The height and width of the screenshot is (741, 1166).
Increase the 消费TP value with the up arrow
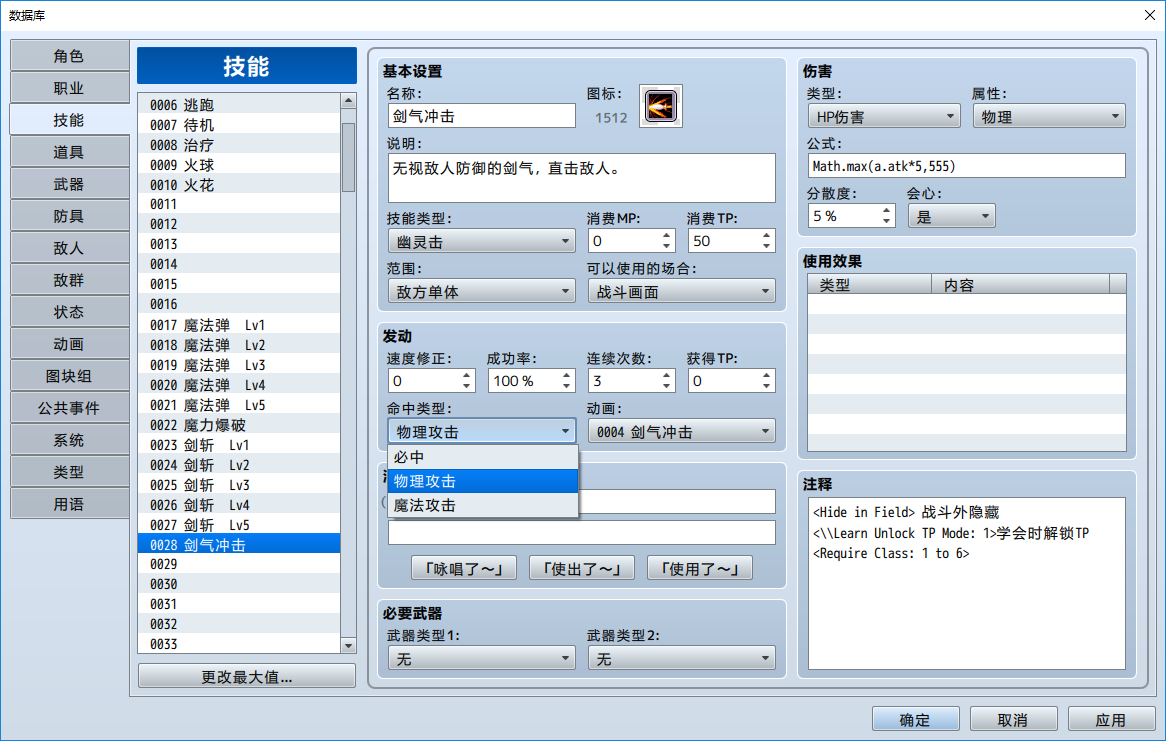coord(766,235)
